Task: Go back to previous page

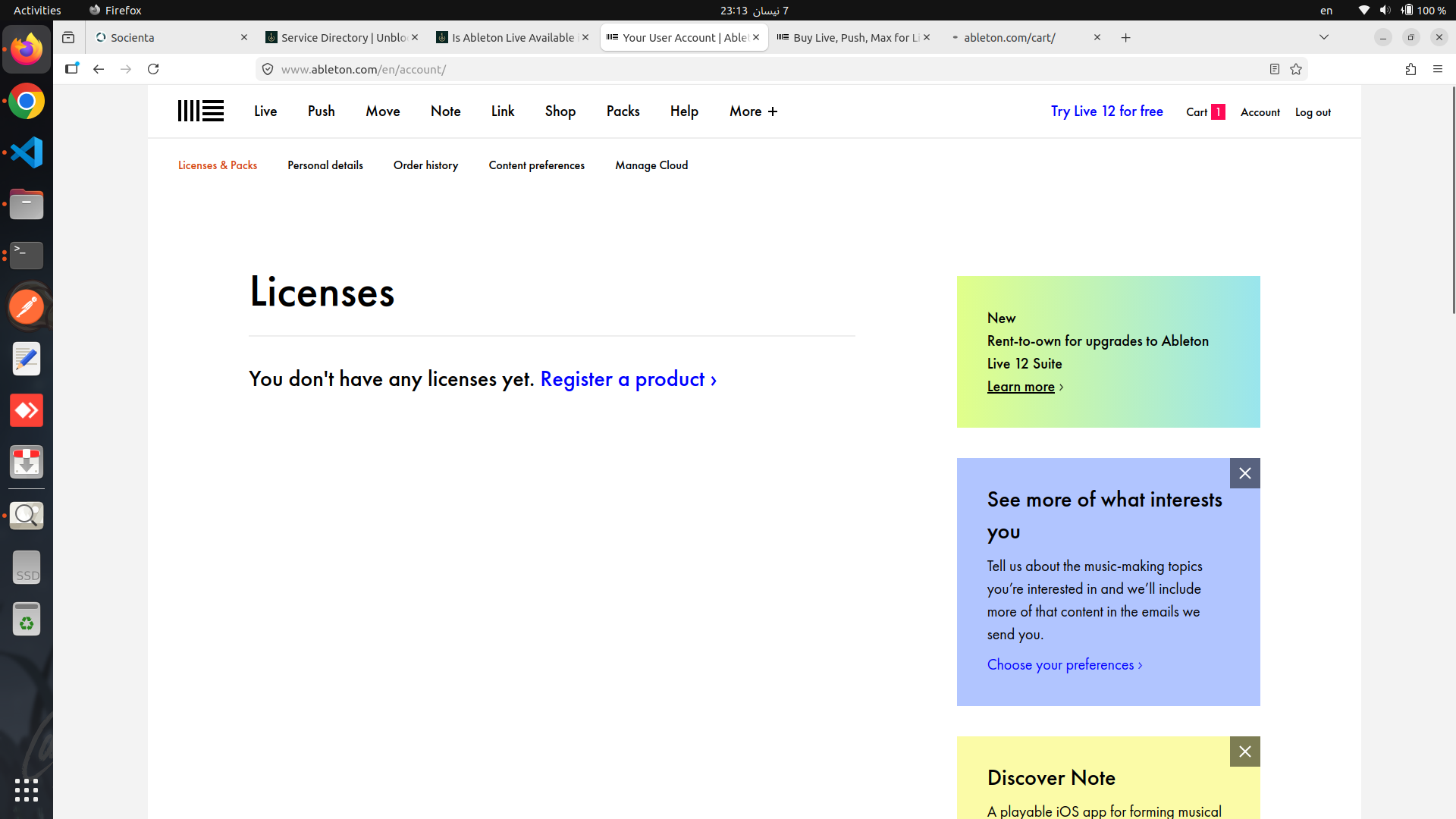Action: [x=99, y=69]
